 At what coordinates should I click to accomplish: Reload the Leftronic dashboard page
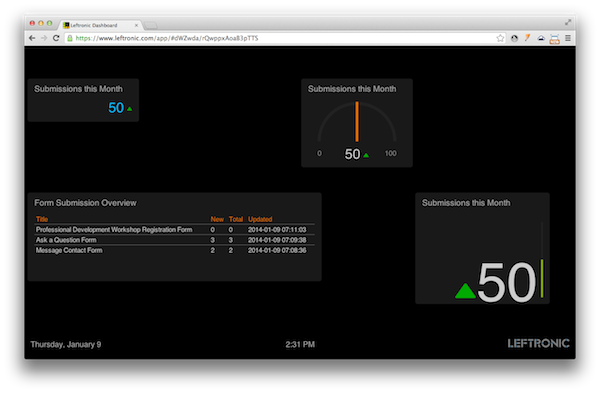click(56, 38)
